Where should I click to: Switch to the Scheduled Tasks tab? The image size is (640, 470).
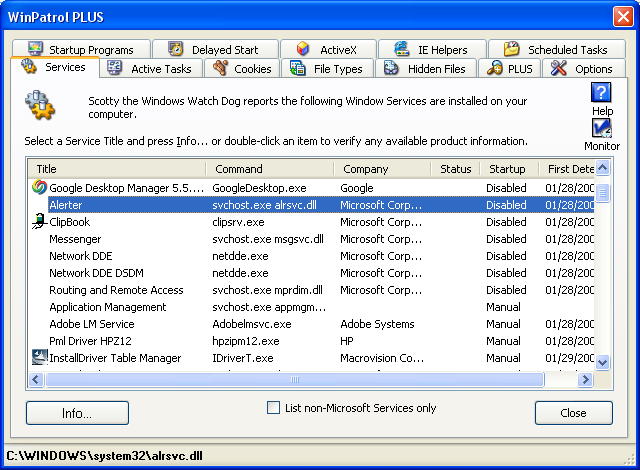(x=557, y=49)
